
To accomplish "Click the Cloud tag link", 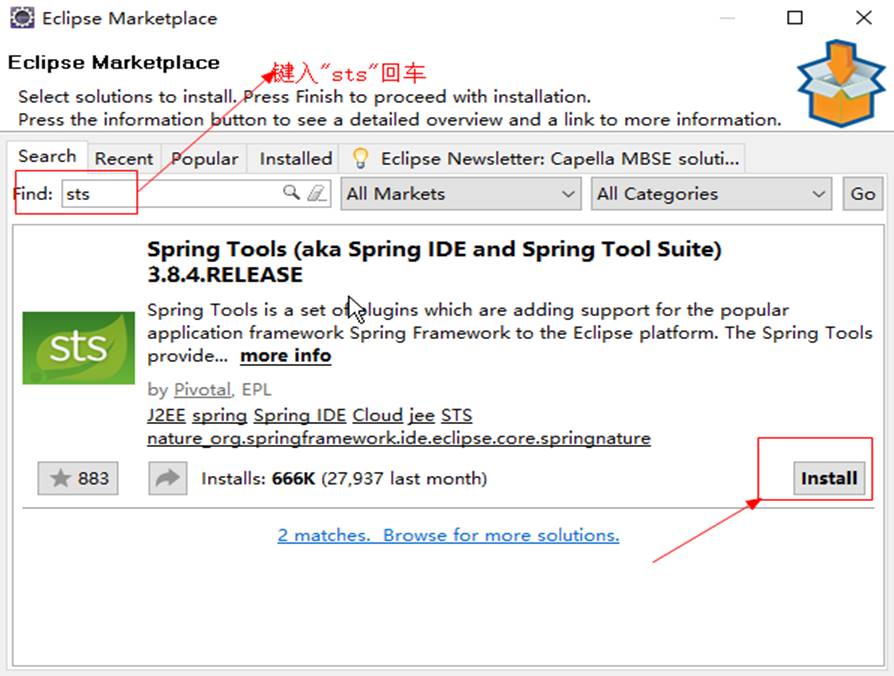I will click(x=377, y=415).
